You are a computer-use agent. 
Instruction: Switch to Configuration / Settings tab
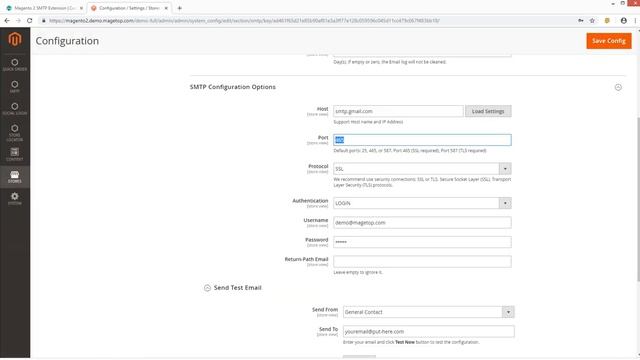[129, 8]
